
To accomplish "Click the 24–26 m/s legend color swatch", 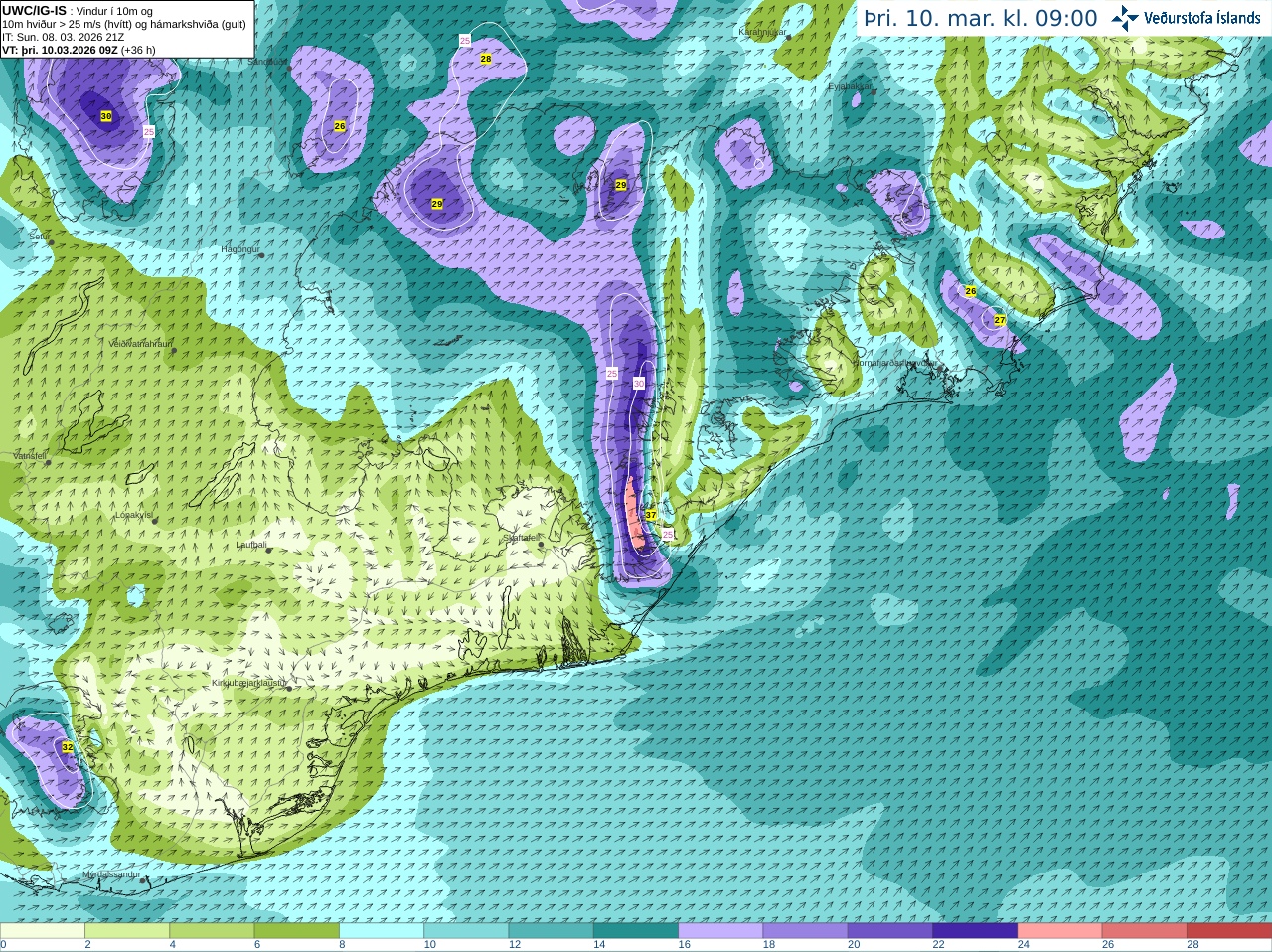I will click(x=1060, y=931).
